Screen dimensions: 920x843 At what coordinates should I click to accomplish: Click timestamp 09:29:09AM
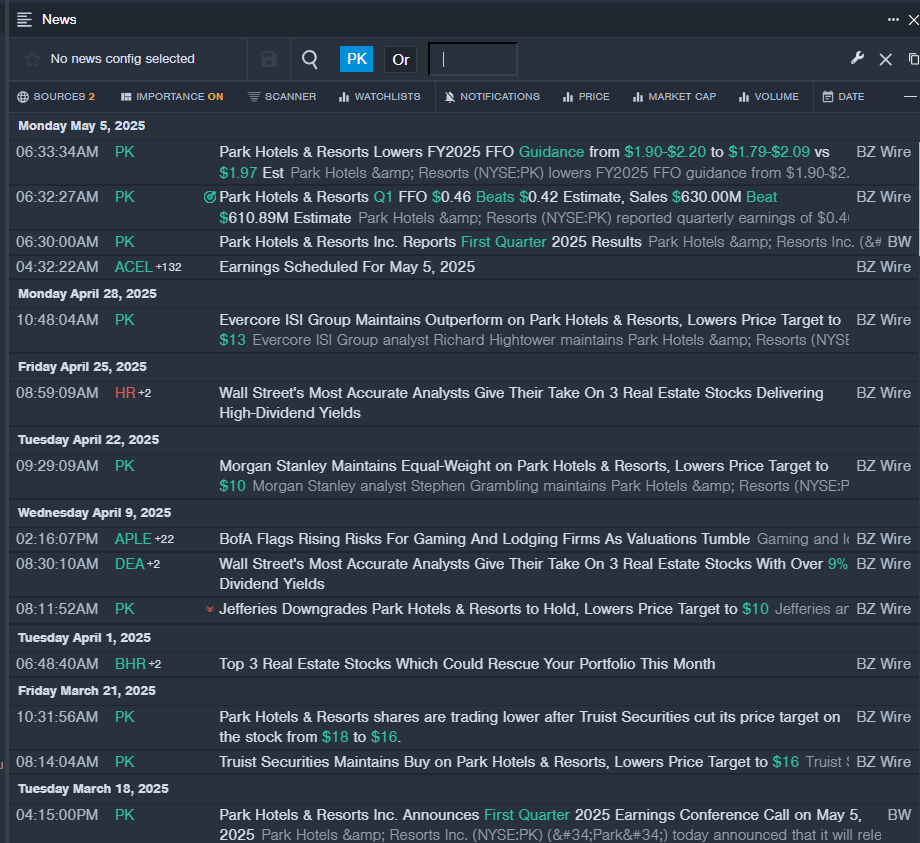pos(57,466)
